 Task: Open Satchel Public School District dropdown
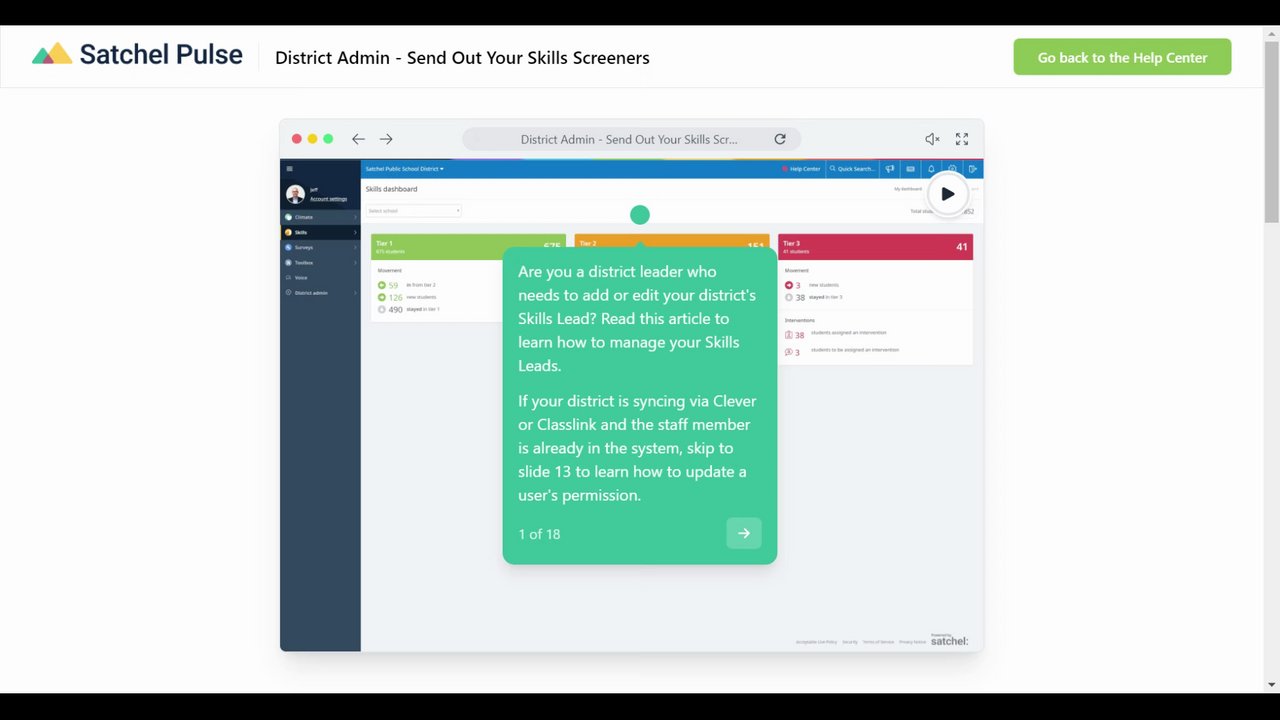404,169
